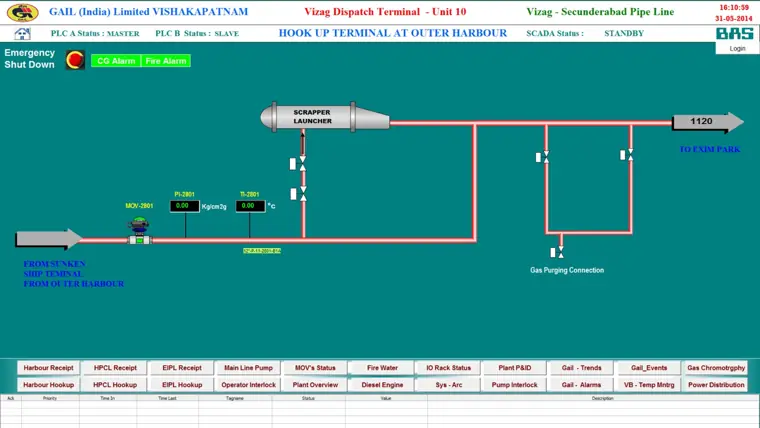Click 'MASTER' PLC A status text
760x428 pixels.
[123, 33]
